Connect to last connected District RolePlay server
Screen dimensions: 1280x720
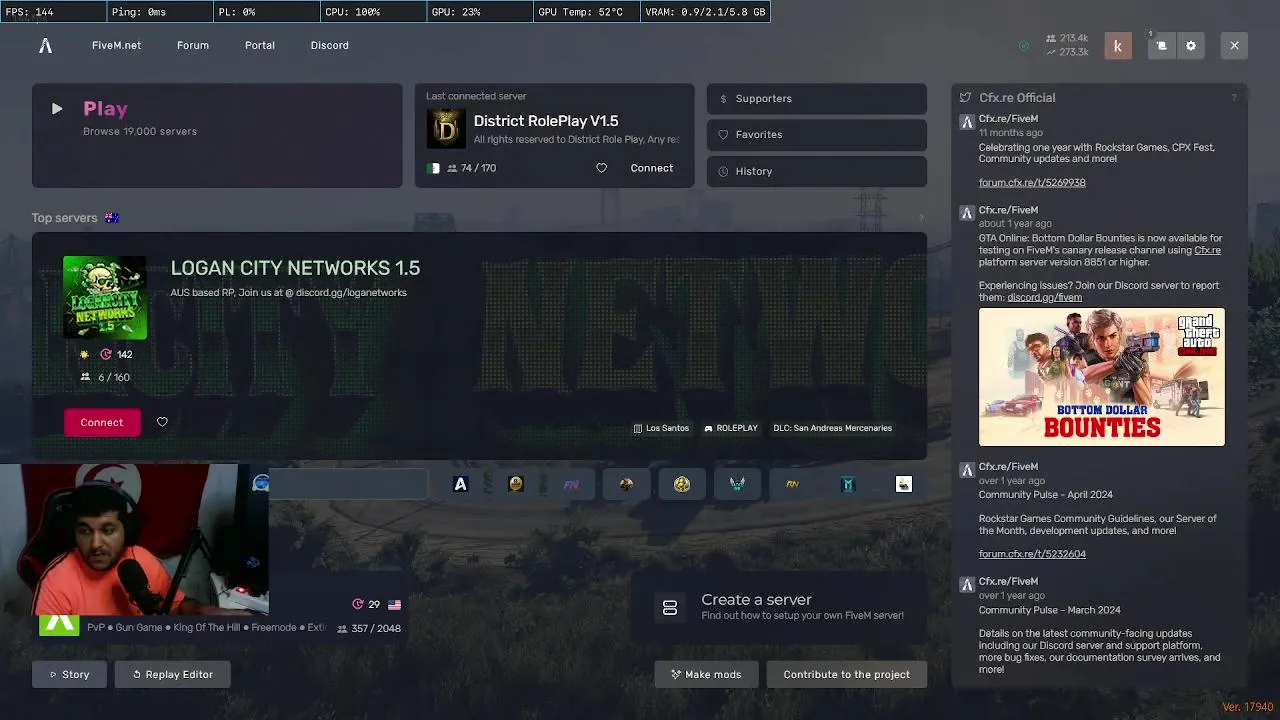pyautogui.click(x=651, y=168)
